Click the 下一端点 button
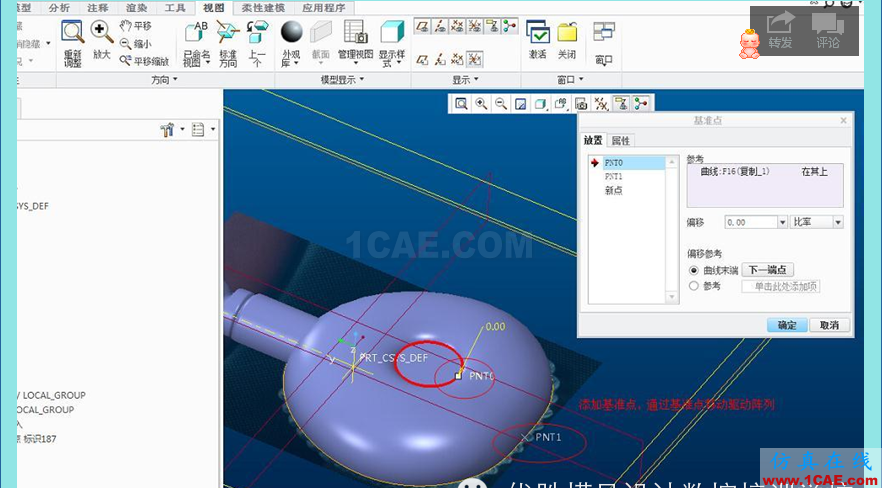 tap(767, 270)
